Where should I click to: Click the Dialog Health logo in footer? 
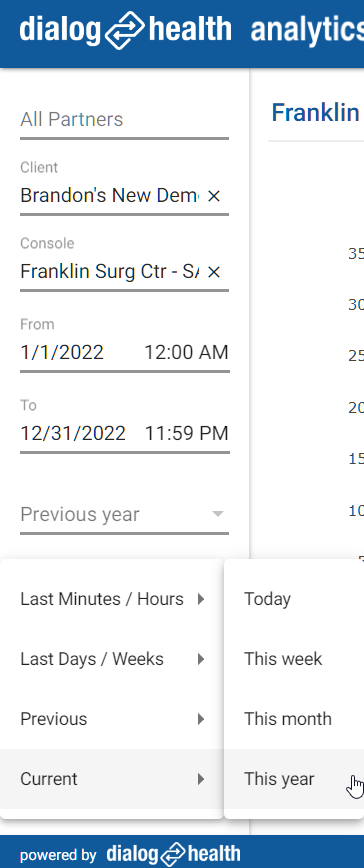[173, 854]
